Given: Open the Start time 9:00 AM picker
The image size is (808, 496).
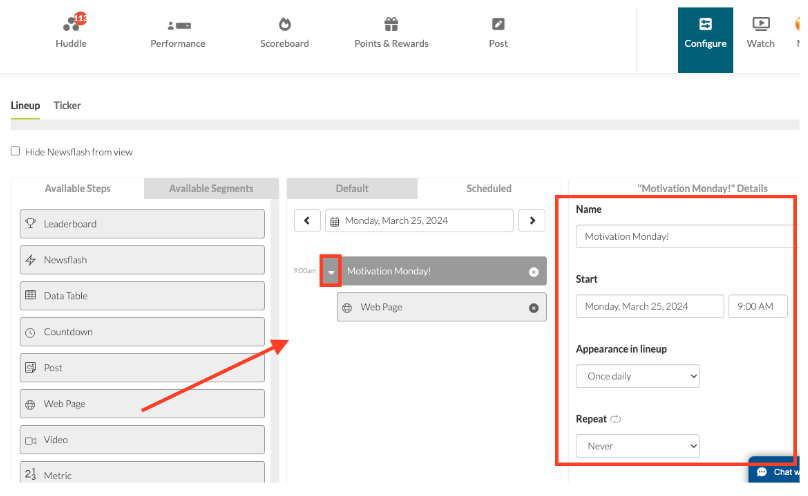Looking at the screenshot, I should (758, 306).
